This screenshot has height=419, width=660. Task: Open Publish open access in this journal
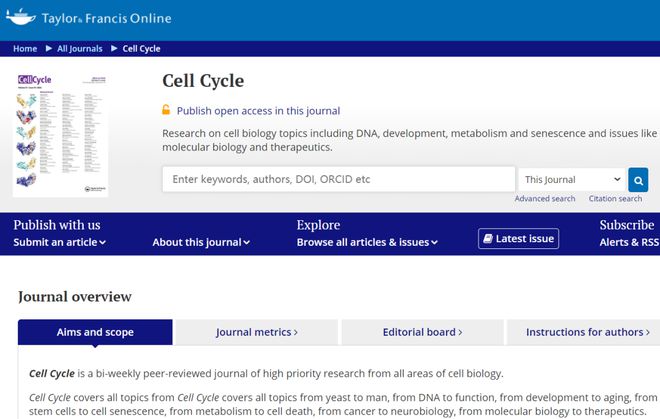coord(258,111)
